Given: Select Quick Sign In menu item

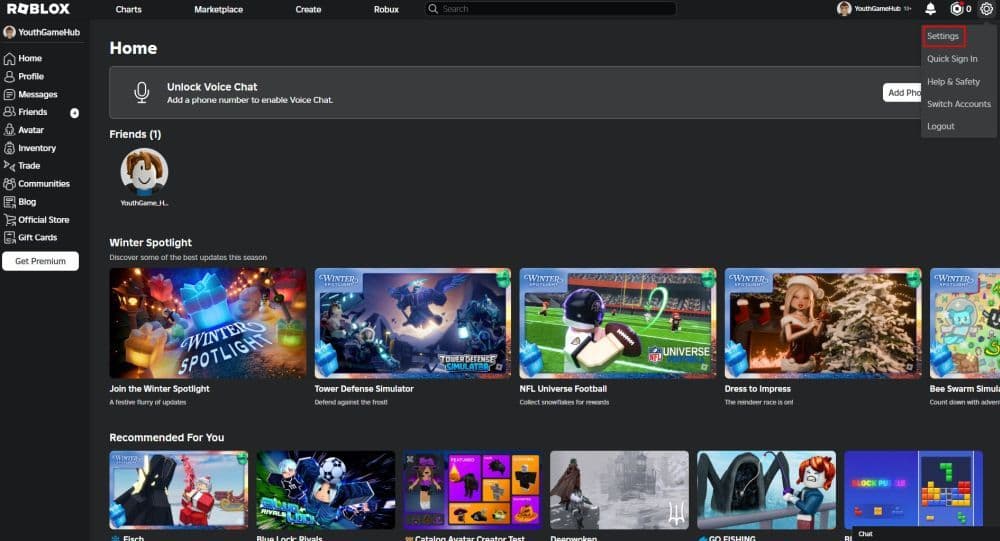Looking at the screenshot, I should coord(952,59).
